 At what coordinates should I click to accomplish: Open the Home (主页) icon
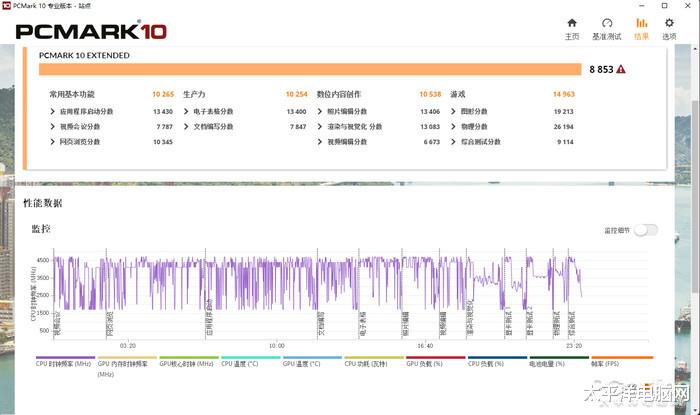point(572,23)
